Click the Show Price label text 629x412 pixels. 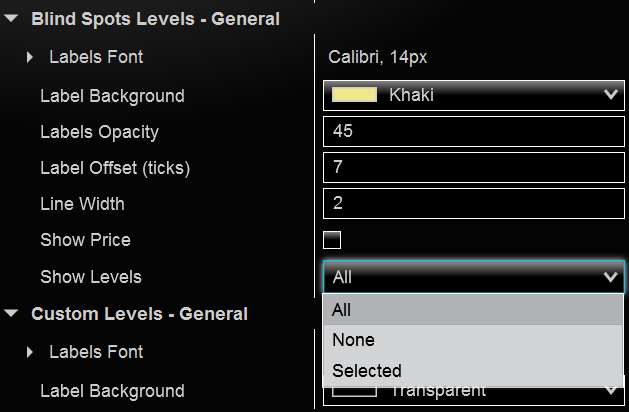pos(85,240)
